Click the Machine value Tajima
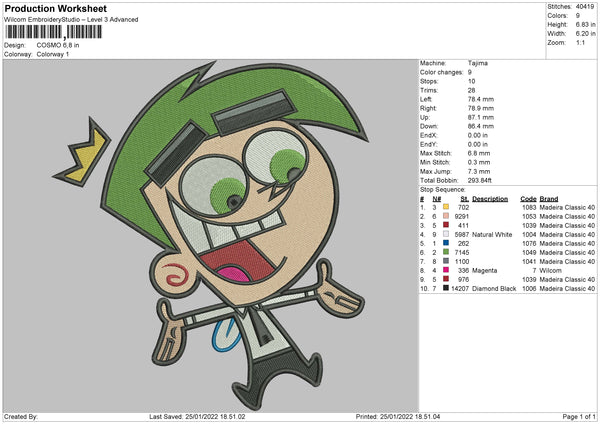 (x=478, y=64)
